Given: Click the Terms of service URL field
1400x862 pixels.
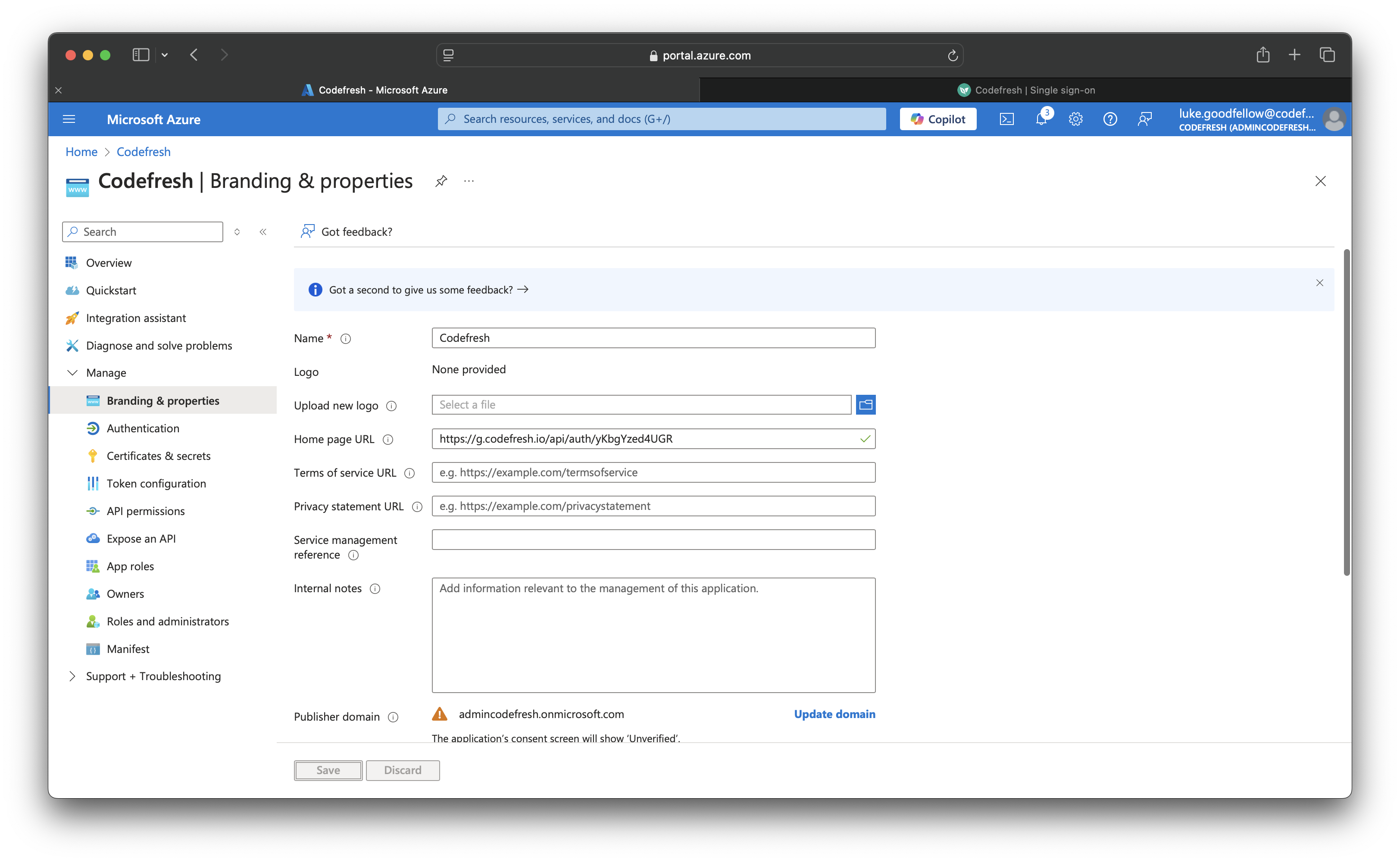Looking at the screenshot, I should pyautogui.click(x=653, y=473).
